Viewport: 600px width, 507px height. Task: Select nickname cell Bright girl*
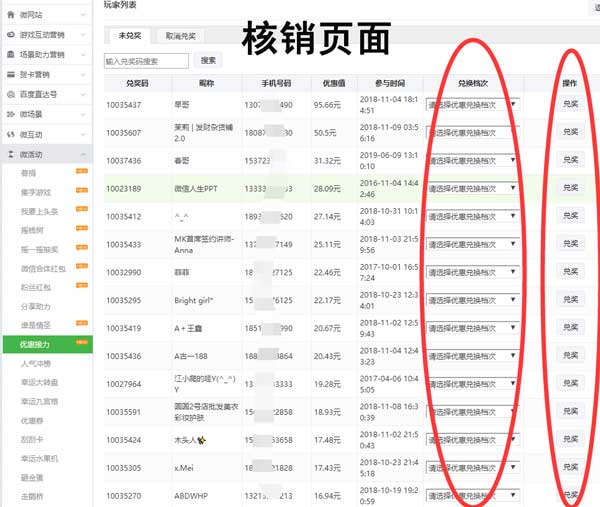(x=194, y=300)
